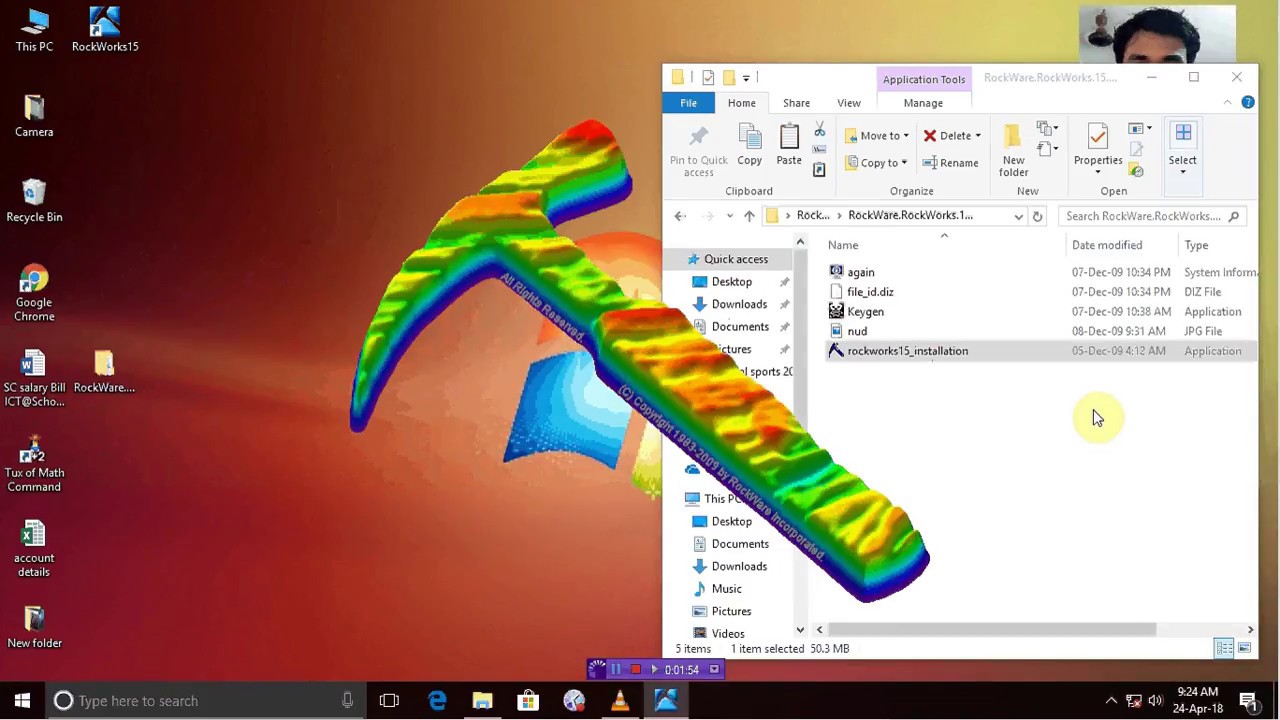Open Videos in the navigation pane

[x=728, y=634]
